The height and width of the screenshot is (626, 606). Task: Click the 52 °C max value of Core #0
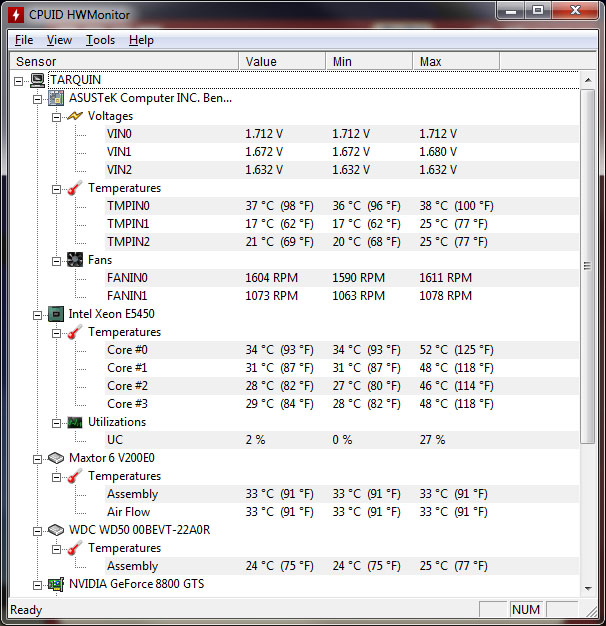pos(456,350)
